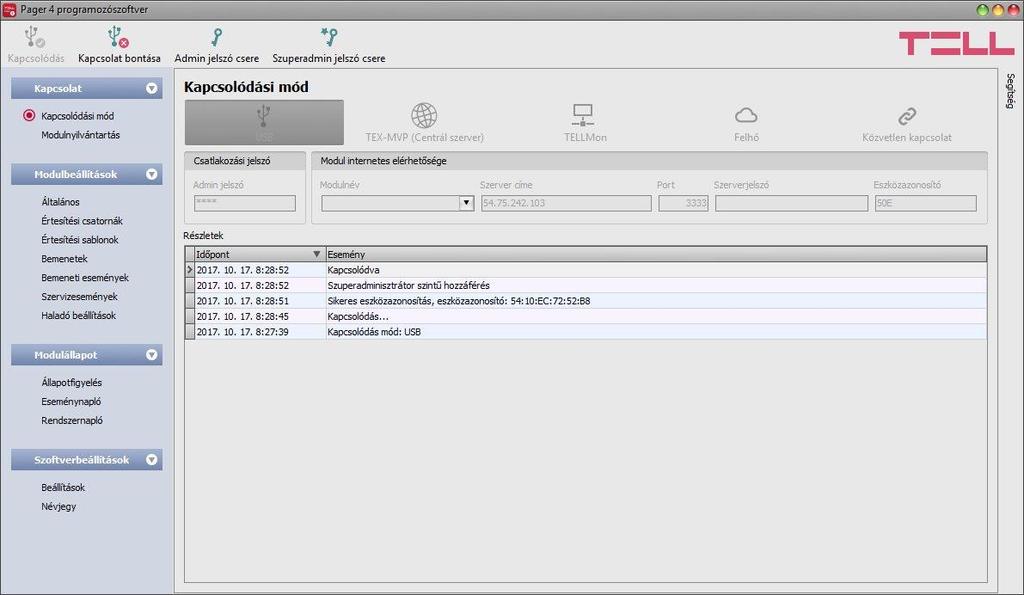Open the Segítség help side panel
Viewport: 1024px width, 595px height.
tap(1010, 91)
